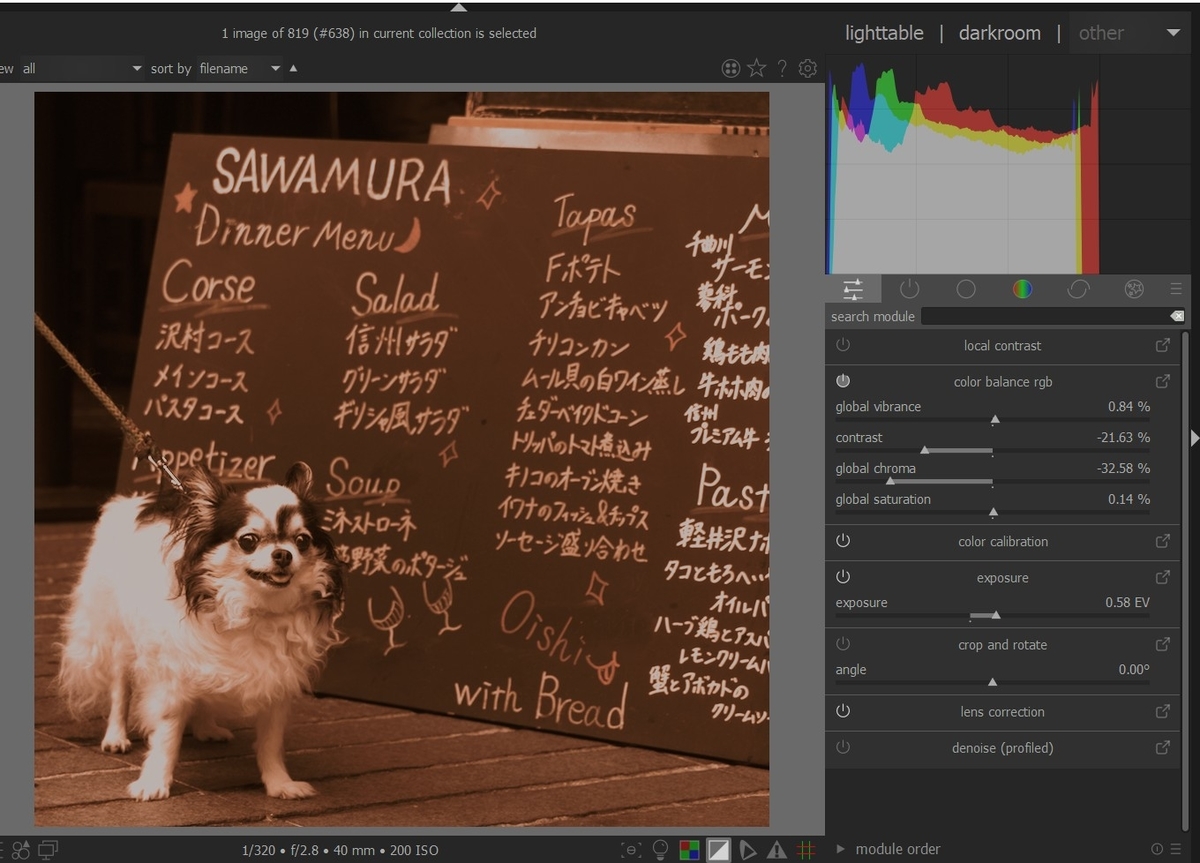Open exposure module instance icon
This screenshot has width=1200, height=863.
pos(1163,577)
